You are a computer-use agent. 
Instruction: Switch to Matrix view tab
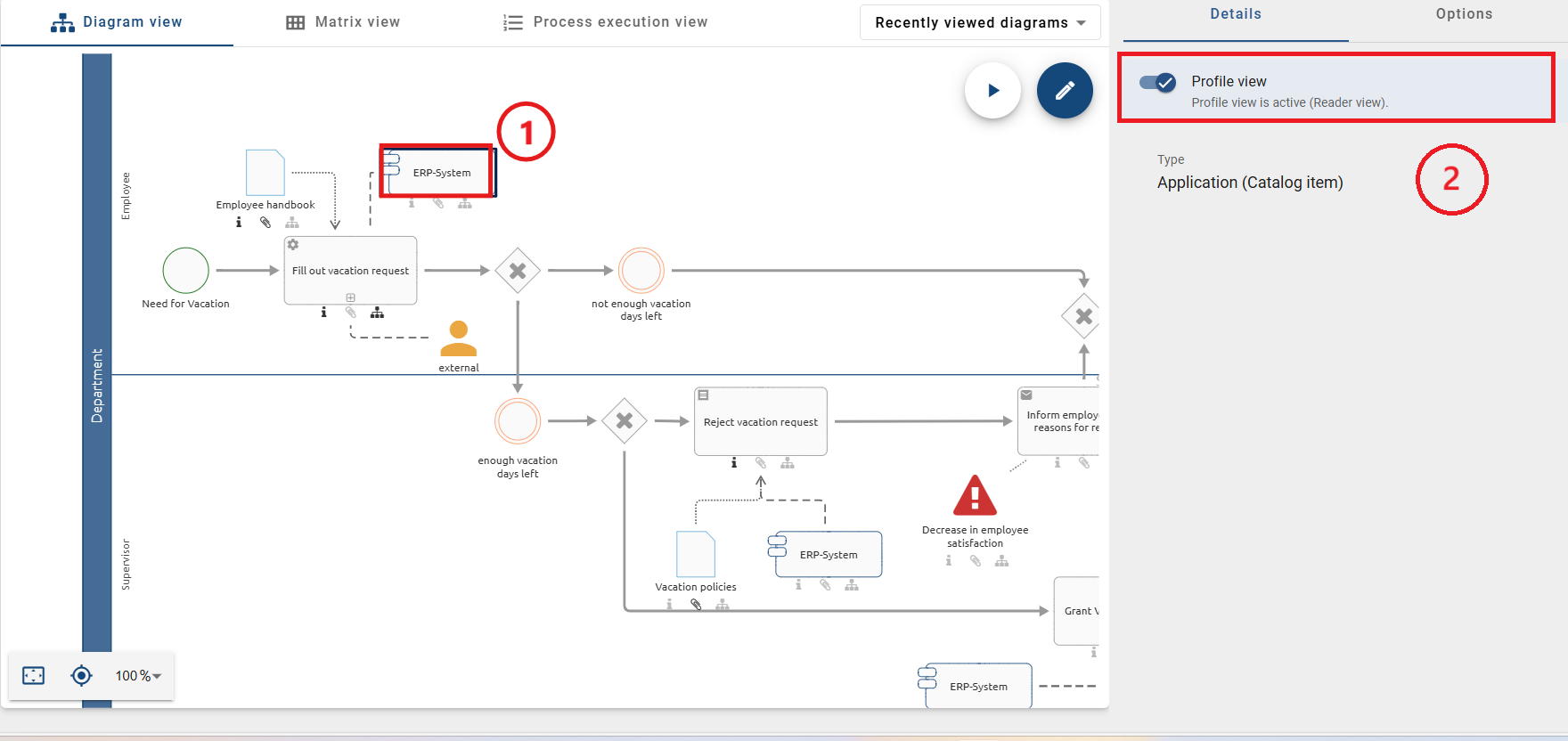coord(343,22)
